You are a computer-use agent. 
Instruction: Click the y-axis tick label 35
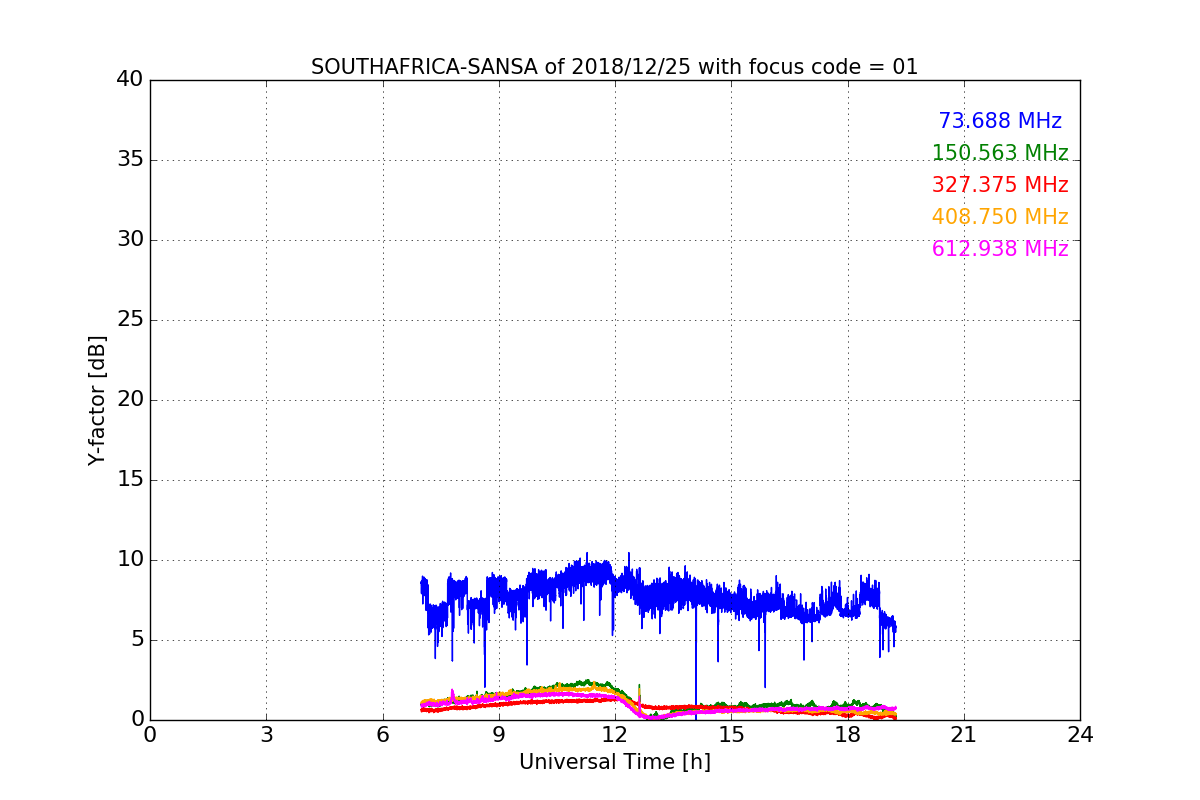130,160
